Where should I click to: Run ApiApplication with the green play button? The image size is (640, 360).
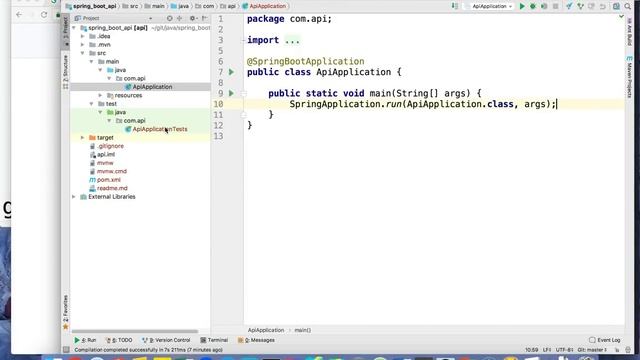pos(522,6)
